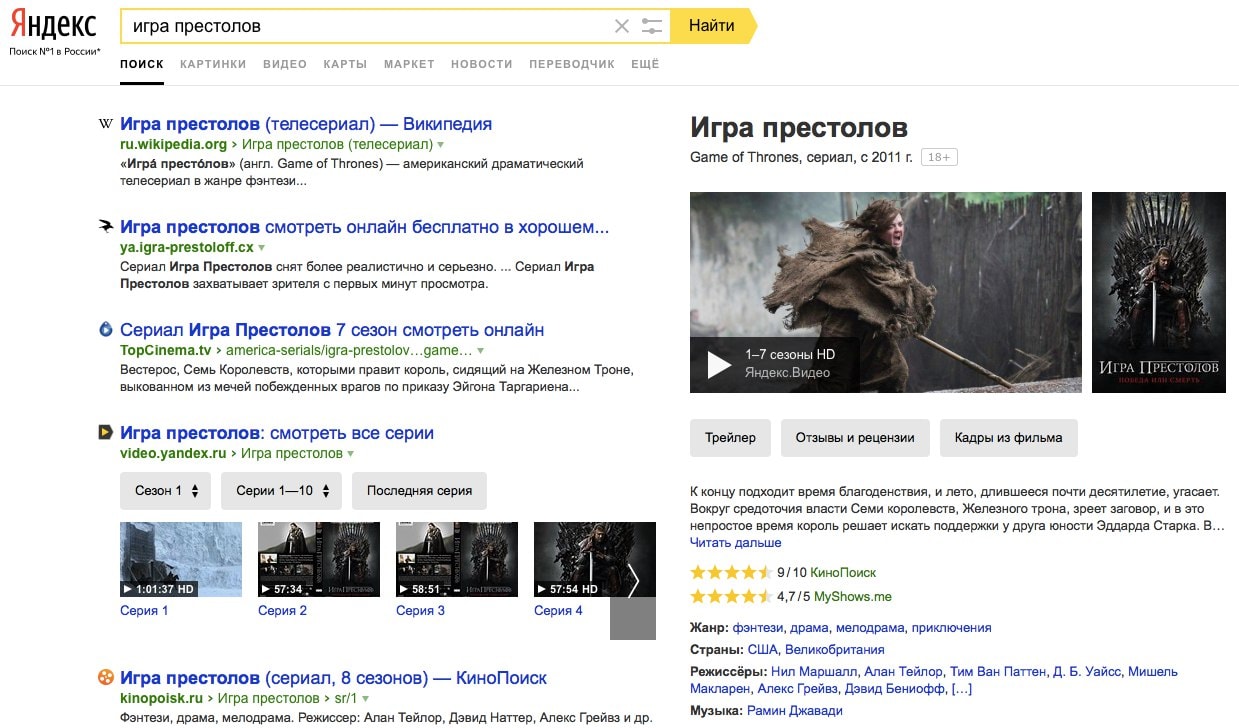
Task: Click the Yandex logo
Action: click(54, 25)
